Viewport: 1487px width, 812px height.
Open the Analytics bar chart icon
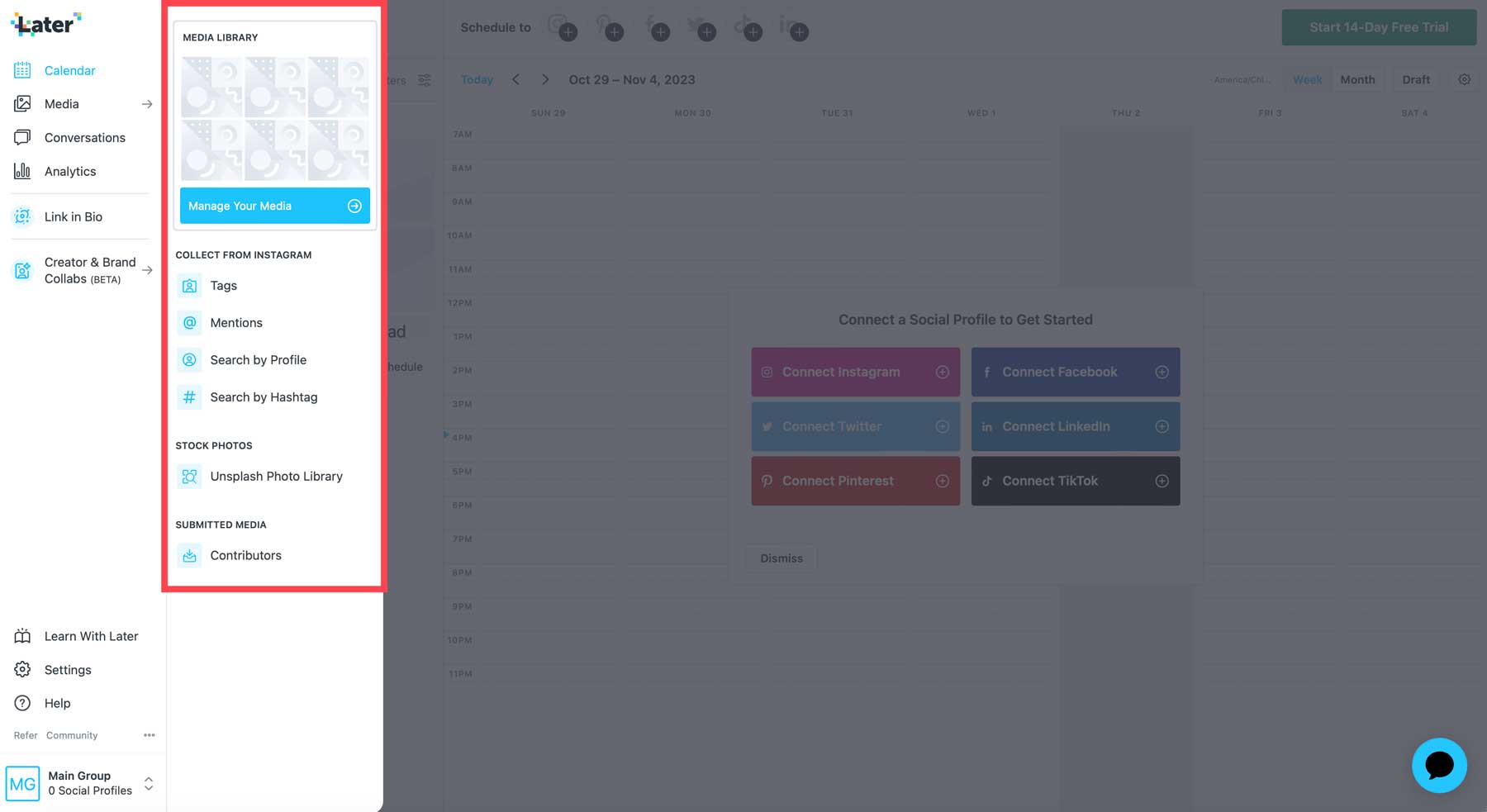coord(22,171)
